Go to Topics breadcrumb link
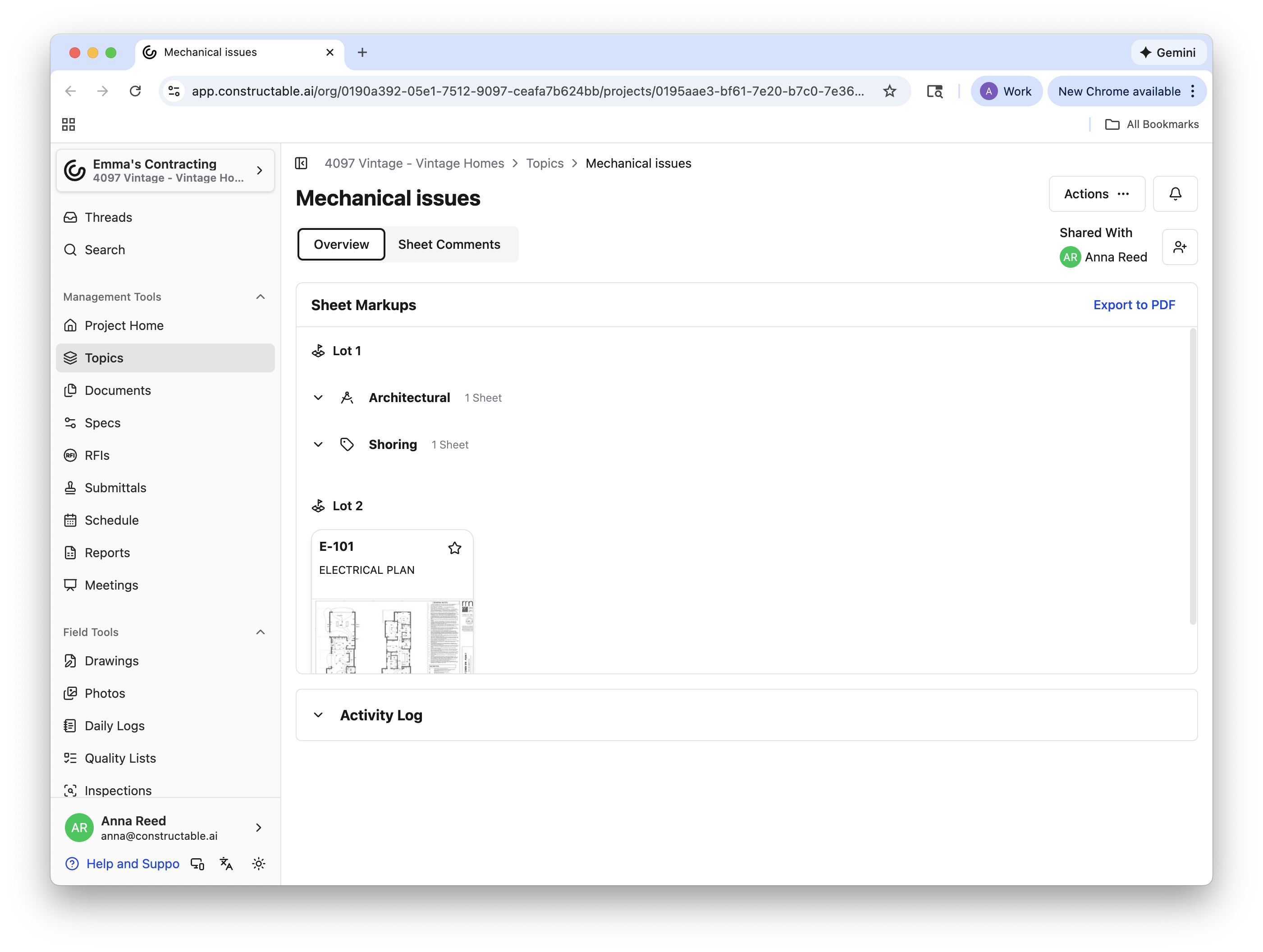 click(545, 163)
